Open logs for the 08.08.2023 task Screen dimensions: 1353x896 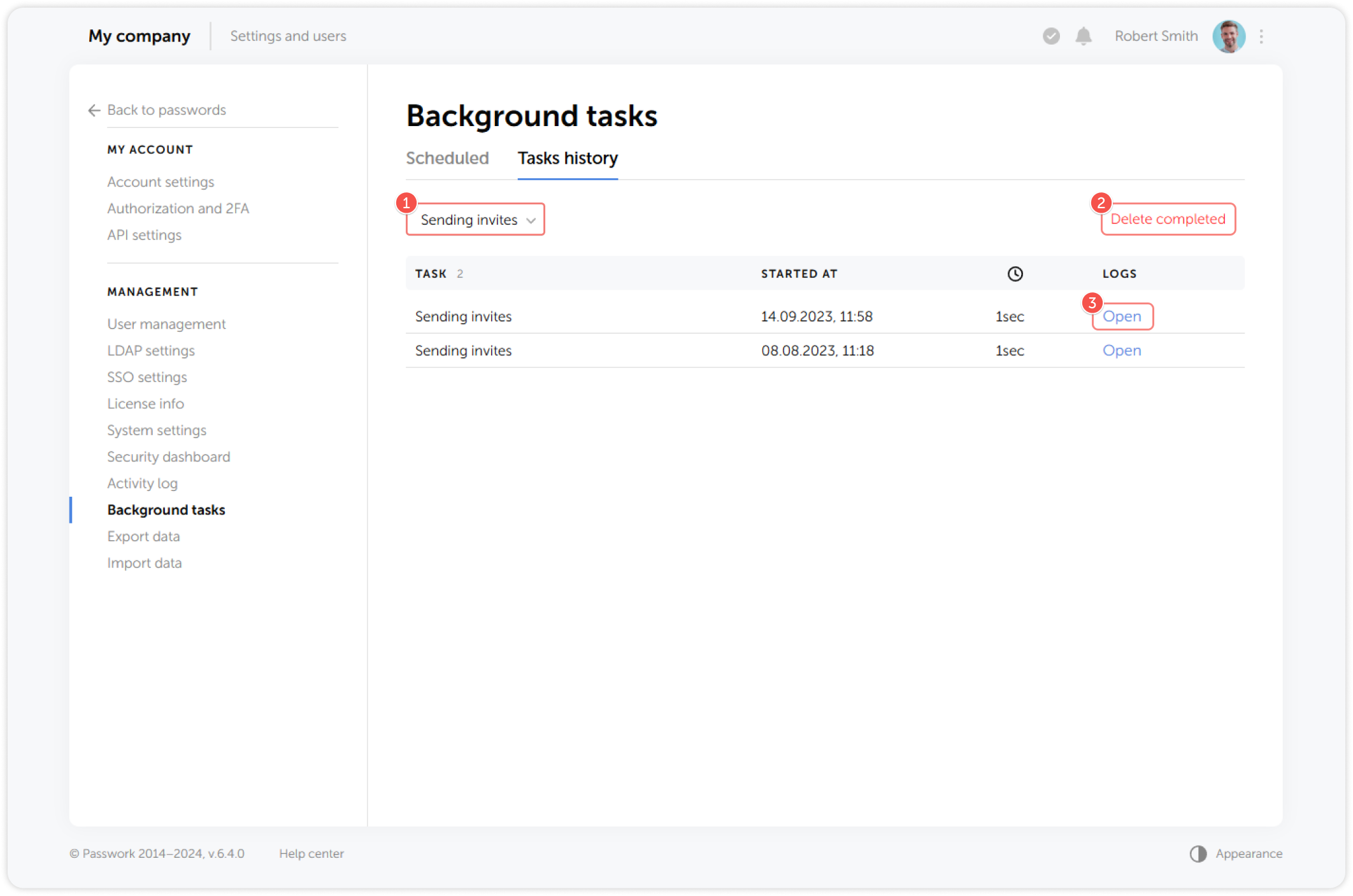coord(1122,350)
